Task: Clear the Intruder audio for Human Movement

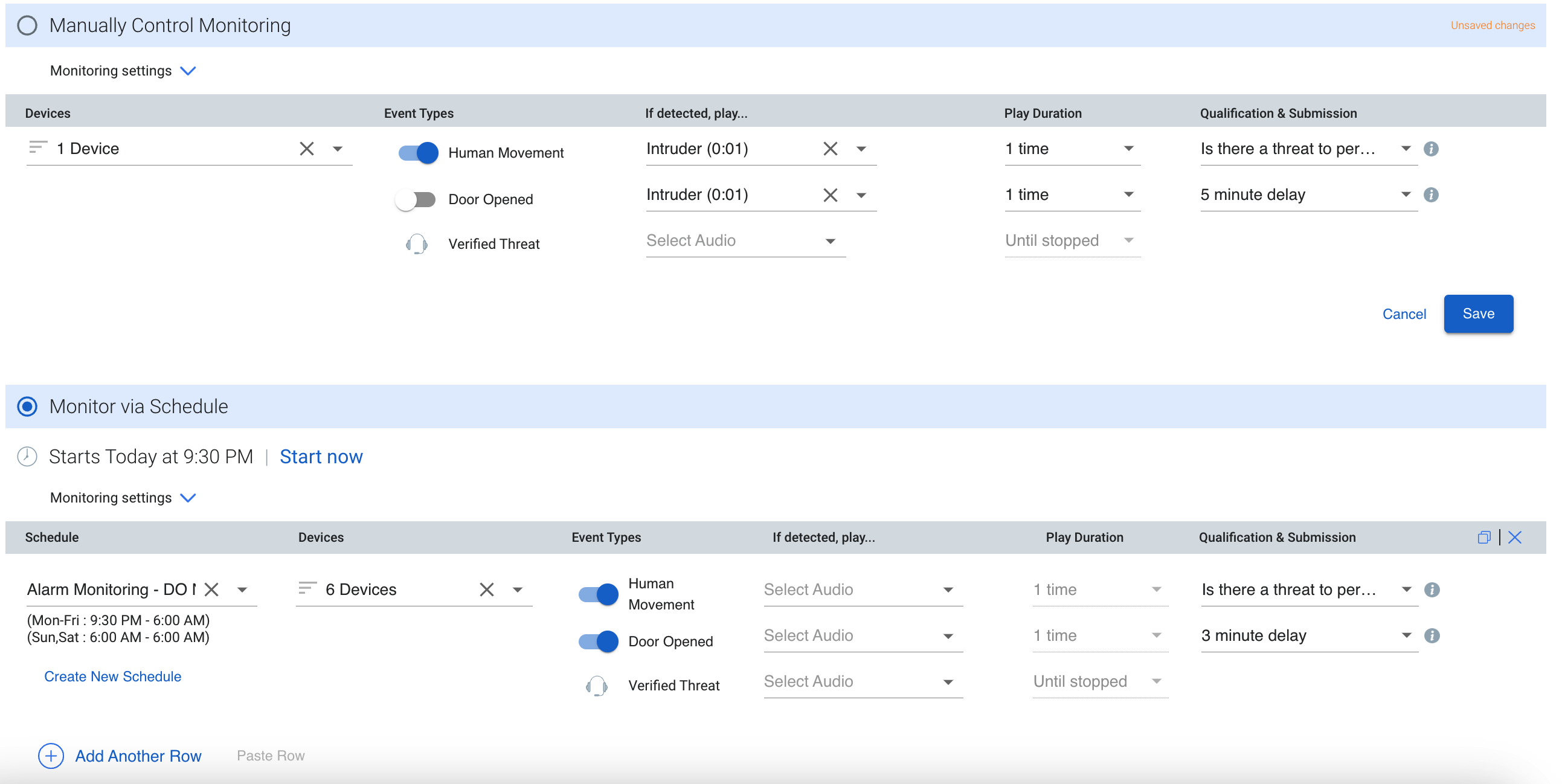Action: 830,149
